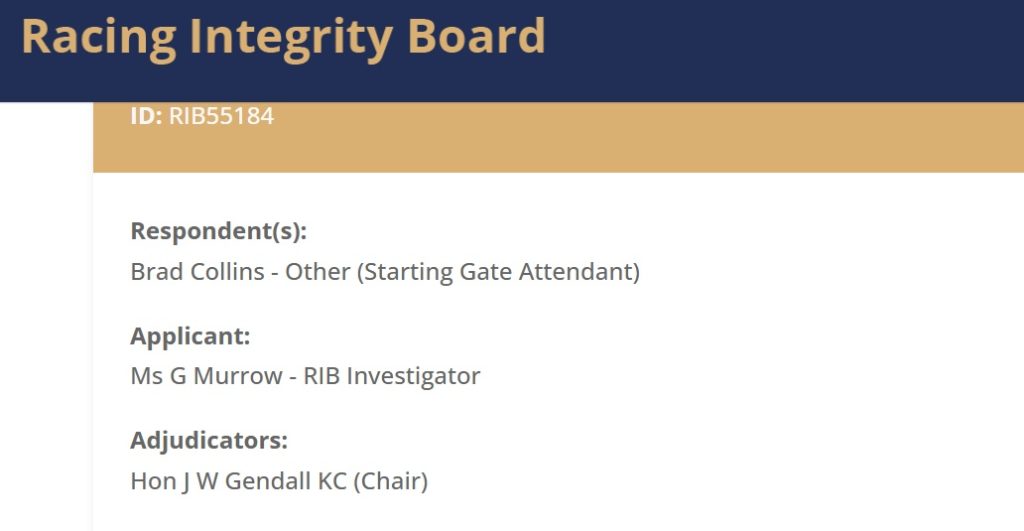This screenshot has width=1024, height=531.
Task: Select the decision number RIB55184
Action: click(x=221, y=116)
